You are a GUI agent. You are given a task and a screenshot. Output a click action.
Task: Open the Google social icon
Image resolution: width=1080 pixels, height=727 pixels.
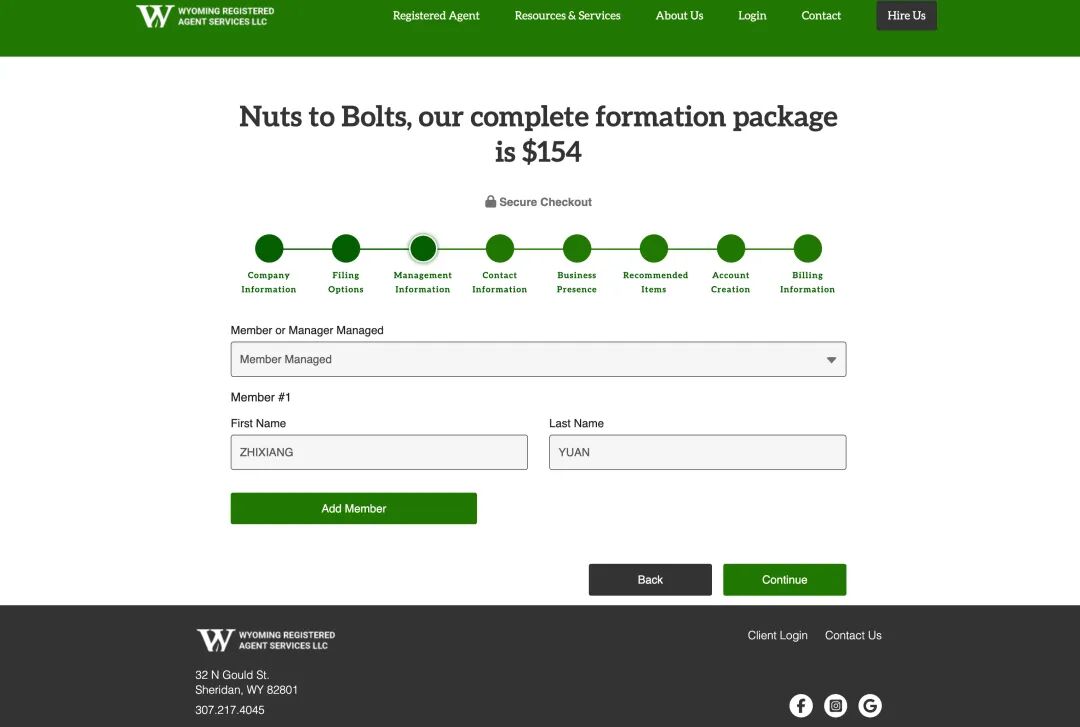[870, 706]
